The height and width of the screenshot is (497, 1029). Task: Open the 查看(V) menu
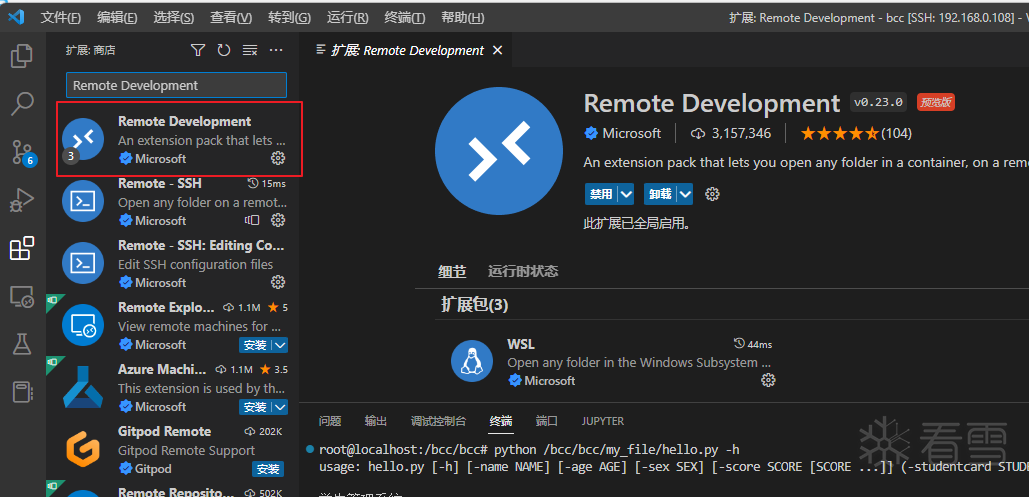(231, 18)
